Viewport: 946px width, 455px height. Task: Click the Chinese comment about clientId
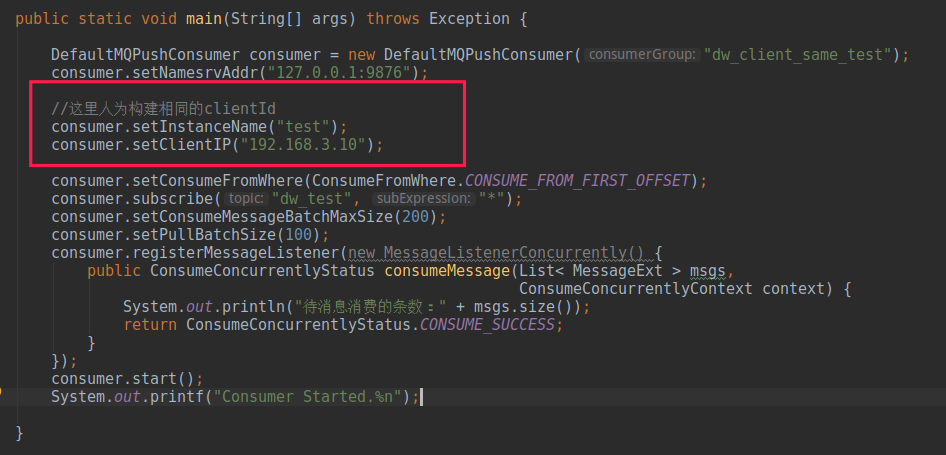pyautogui.click(x=163, y=109)
